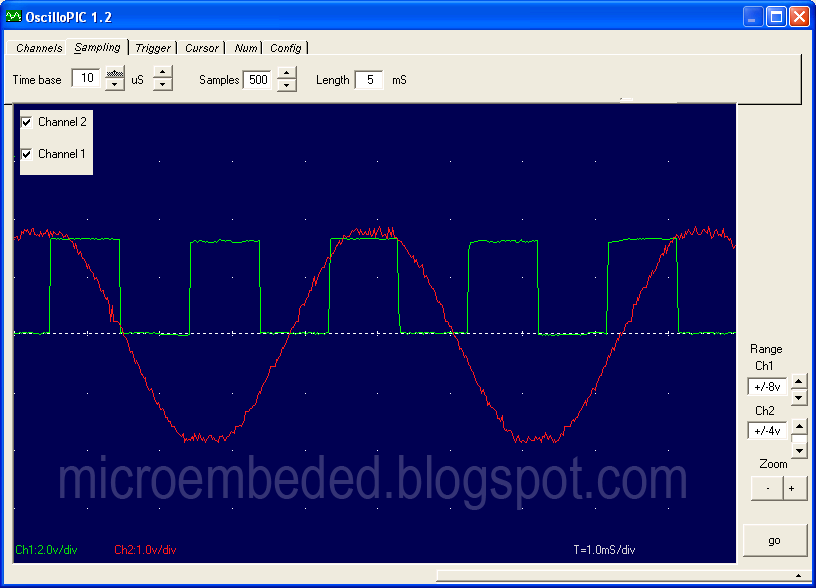This screenshot has width=816, height=588.
Task: Select the Cursor tab
Action: pyautogui.click(x=201, y=47)
